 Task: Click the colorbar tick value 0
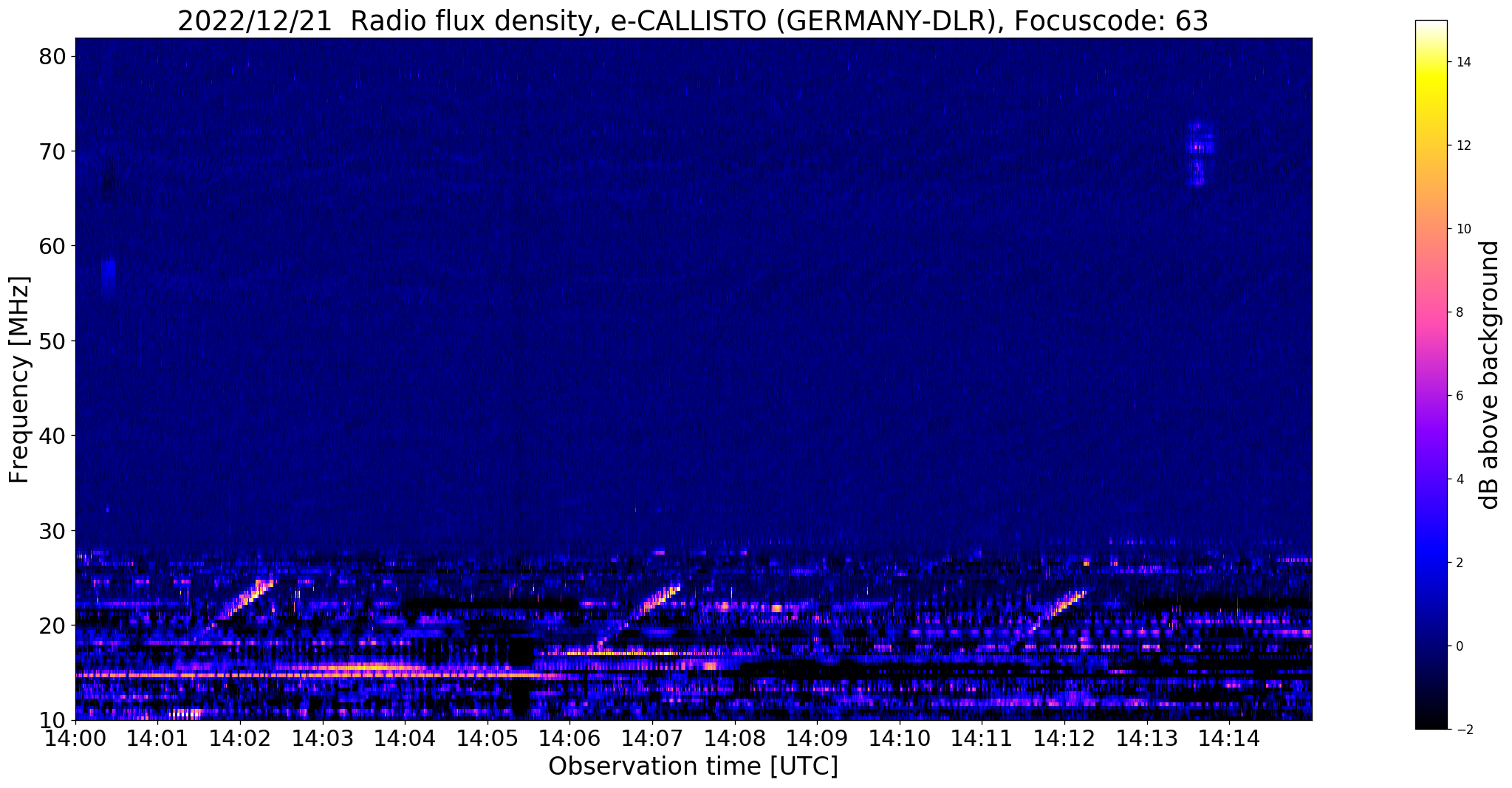click(1459, 646)
